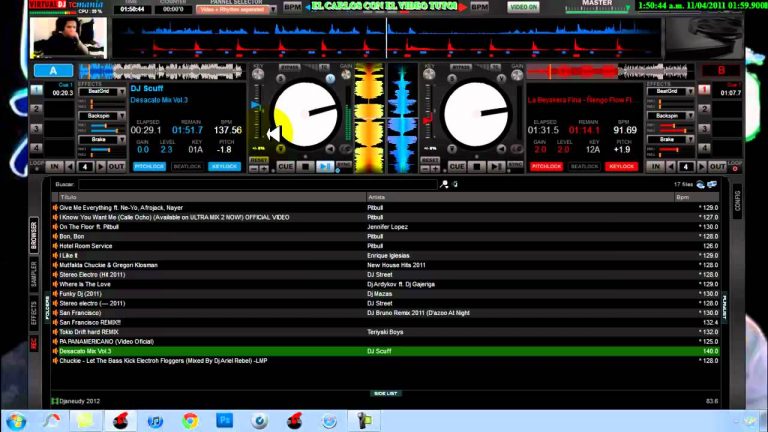This screenshot has width=768, height=432.
Task: Increase deck B loop length arrow
Action: coord(701,167)
